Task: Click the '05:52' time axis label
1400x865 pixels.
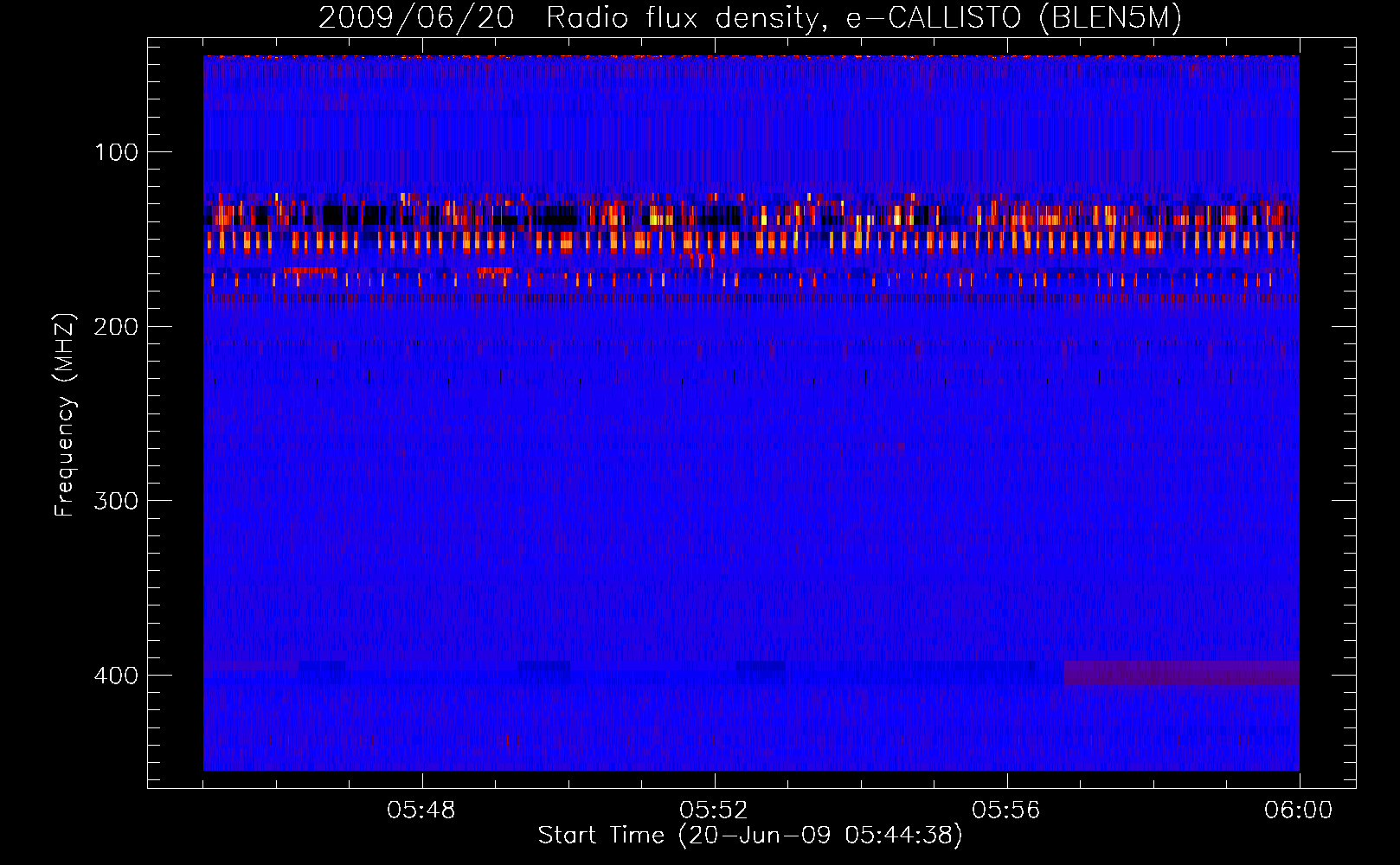Action: coord(714,811)
